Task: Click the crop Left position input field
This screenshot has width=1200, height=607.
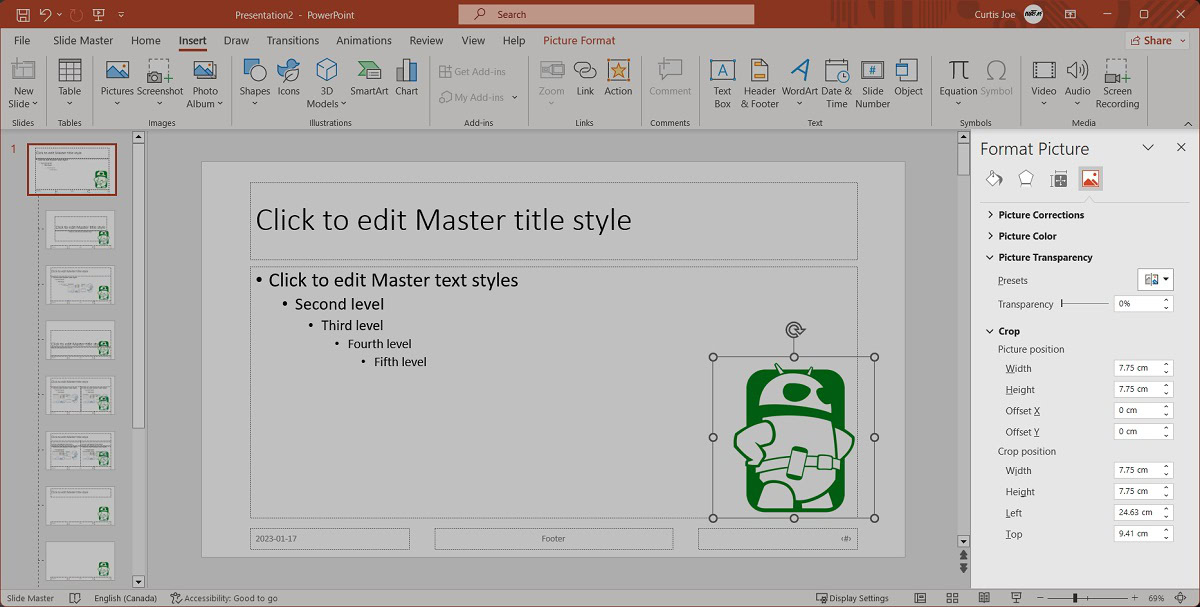Action: (x=1137, y=513)
